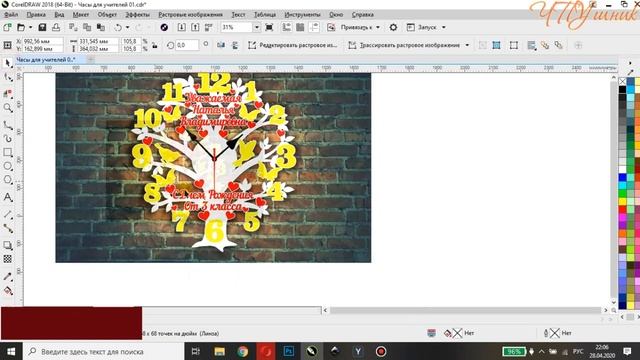The image size is (640, 360).
Task: Toggle Show grid icon
Action: (x=300, y=27)
